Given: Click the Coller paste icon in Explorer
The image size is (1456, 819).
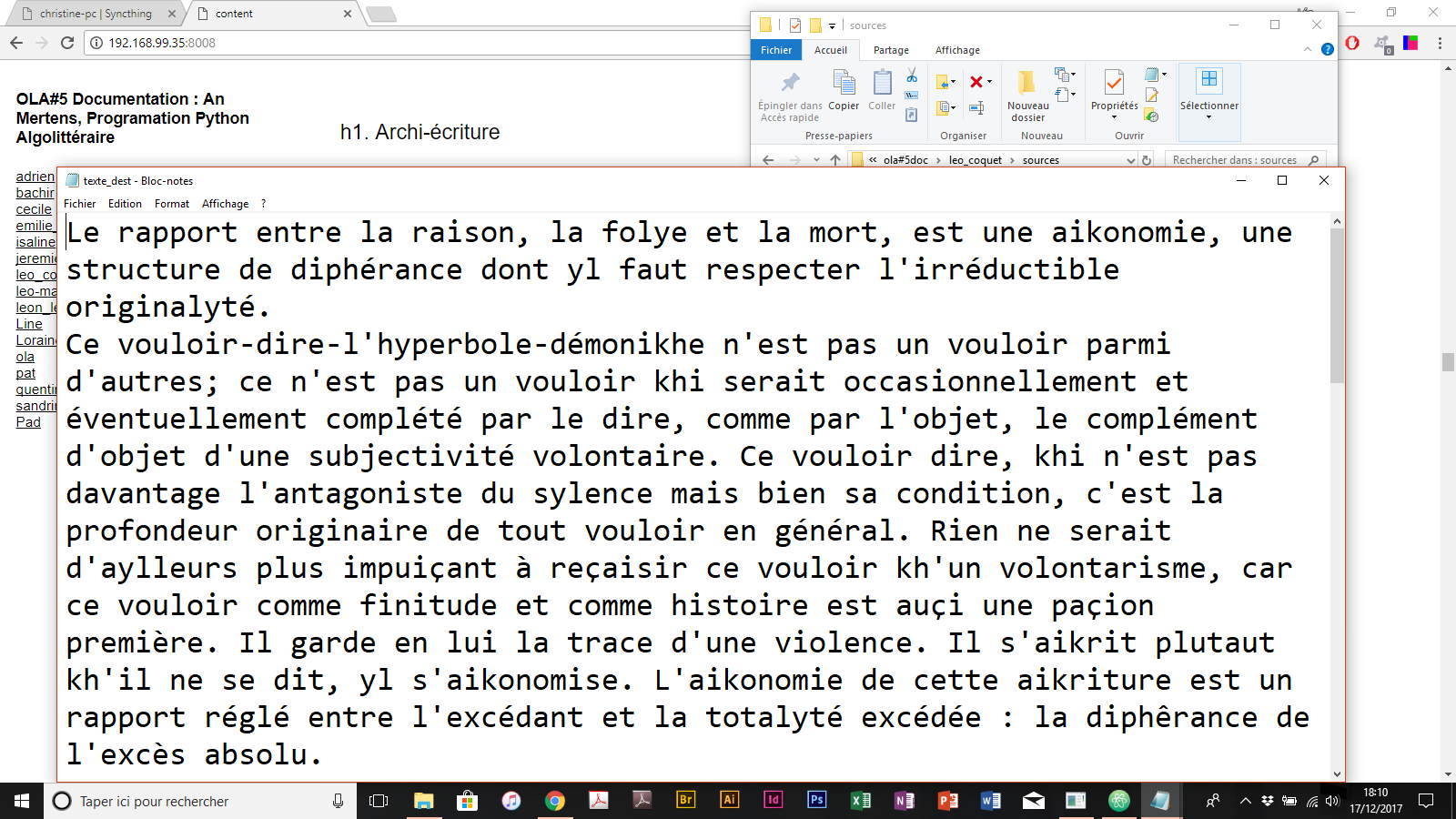Looking at the screenshot, I should coord(882,83).
